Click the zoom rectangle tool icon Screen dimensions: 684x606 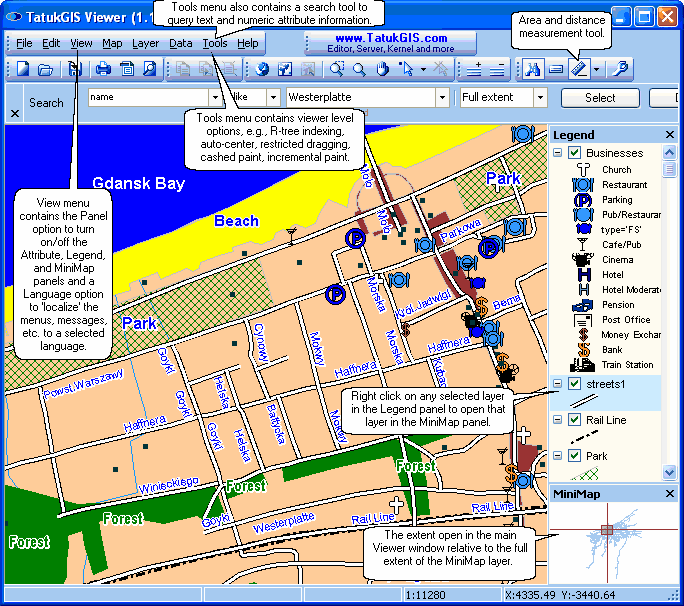[x=337, y=69]
